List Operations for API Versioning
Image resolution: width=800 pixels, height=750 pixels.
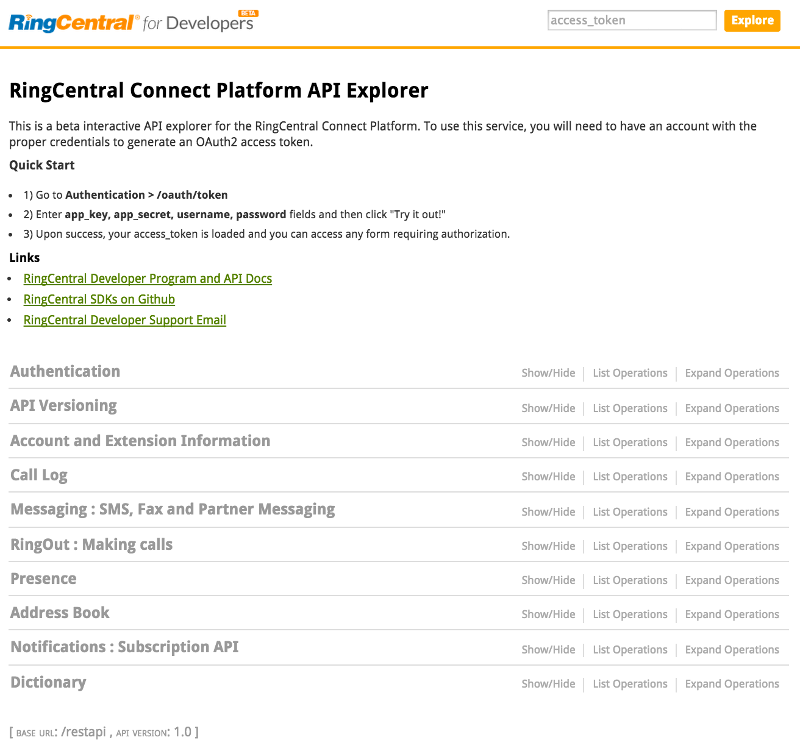click(630, 408)
